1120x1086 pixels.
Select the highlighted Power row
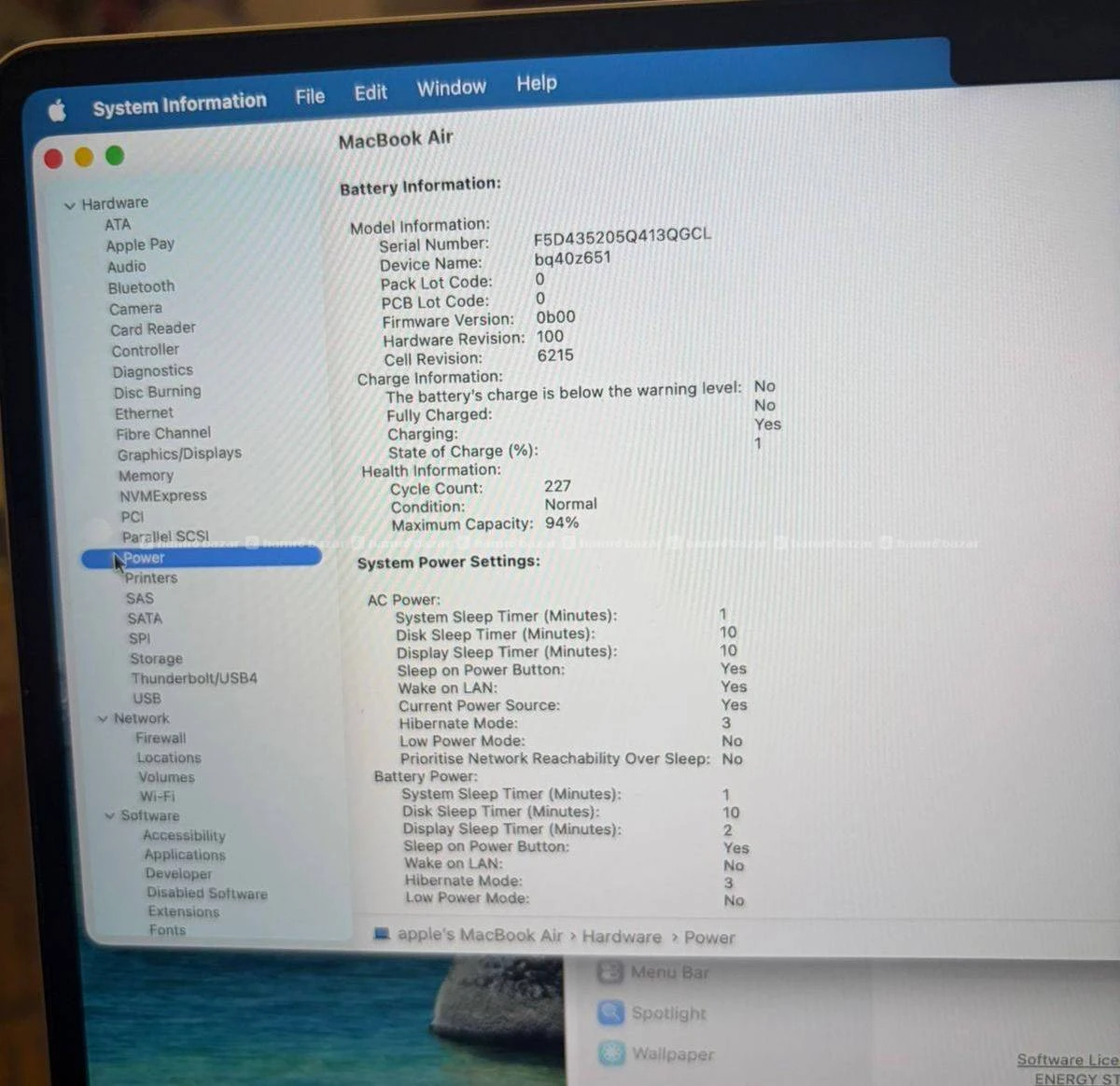[202, 558]
